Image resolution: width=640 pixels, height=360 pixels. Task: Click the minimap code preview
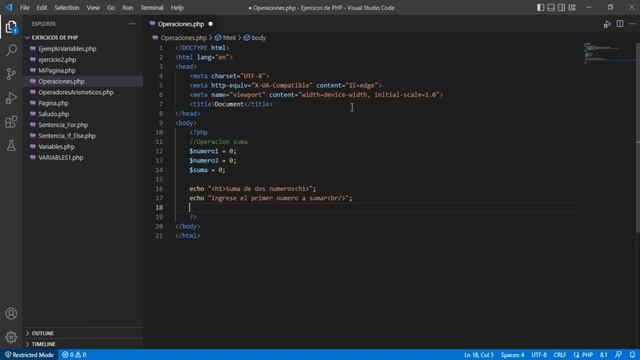608,53
